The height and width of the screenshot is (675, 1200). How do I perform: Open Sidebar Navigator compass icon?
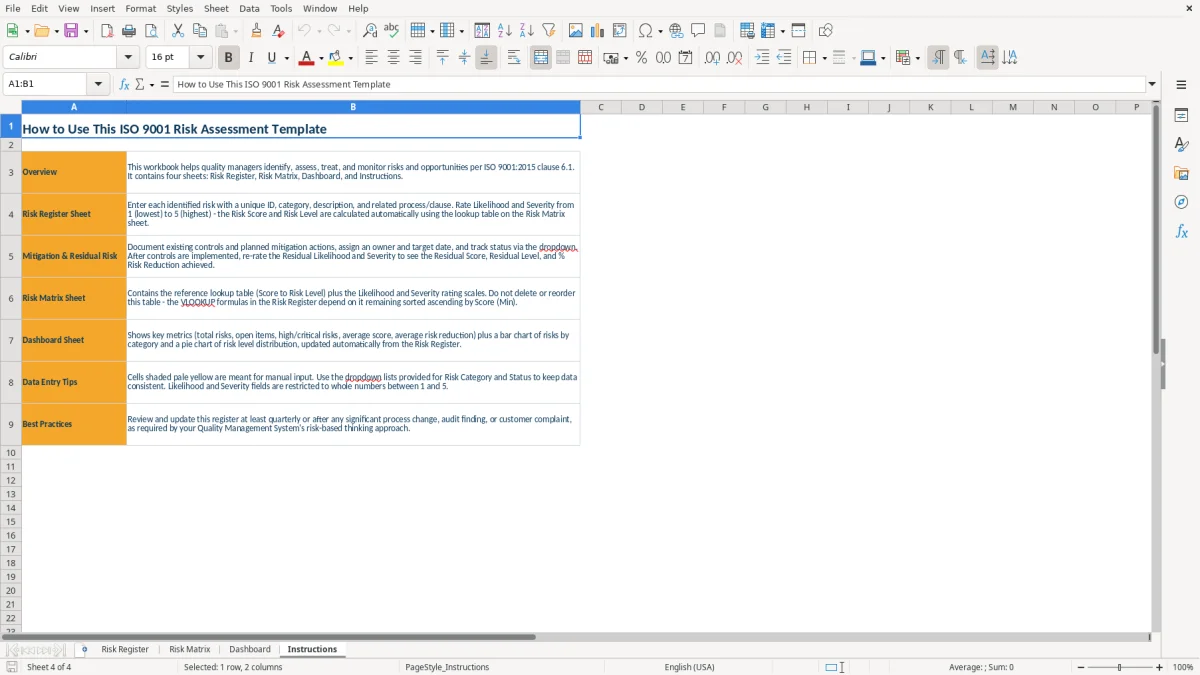pos(1181,202)
